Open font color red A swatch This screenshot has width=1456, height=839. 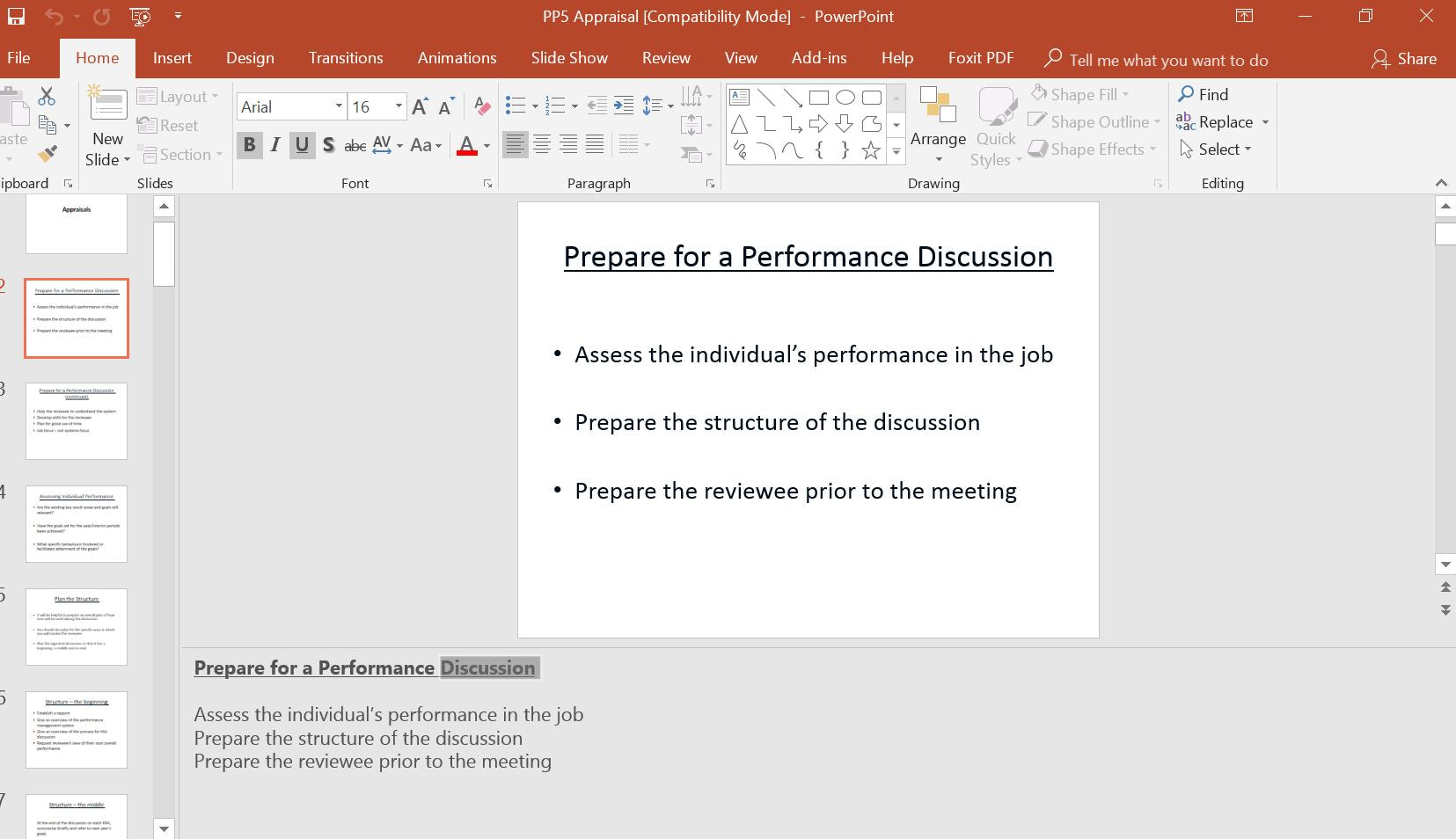[467, 145]
